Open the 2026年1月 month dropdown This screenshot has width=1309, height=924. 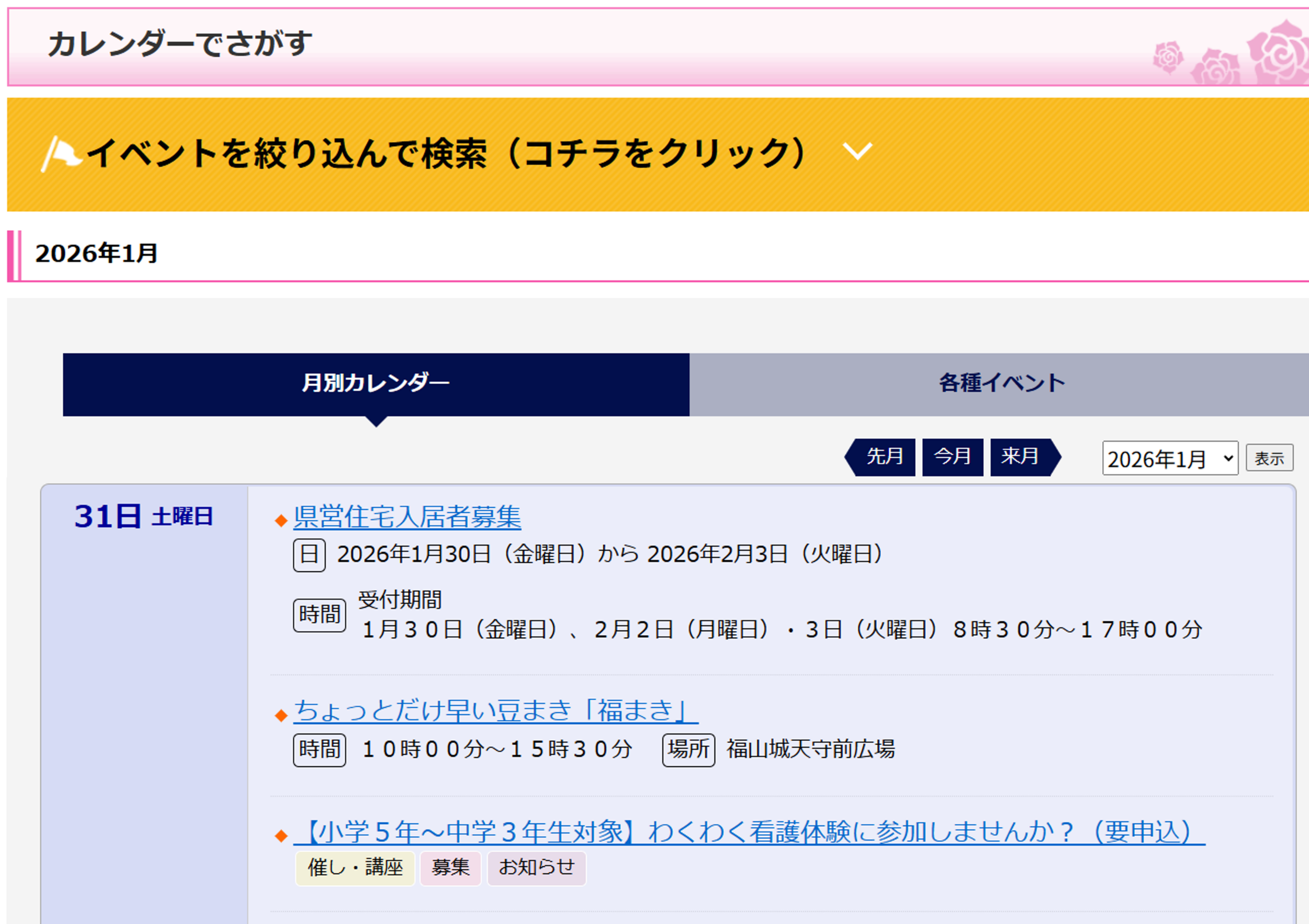click(x=1169, y=458)
